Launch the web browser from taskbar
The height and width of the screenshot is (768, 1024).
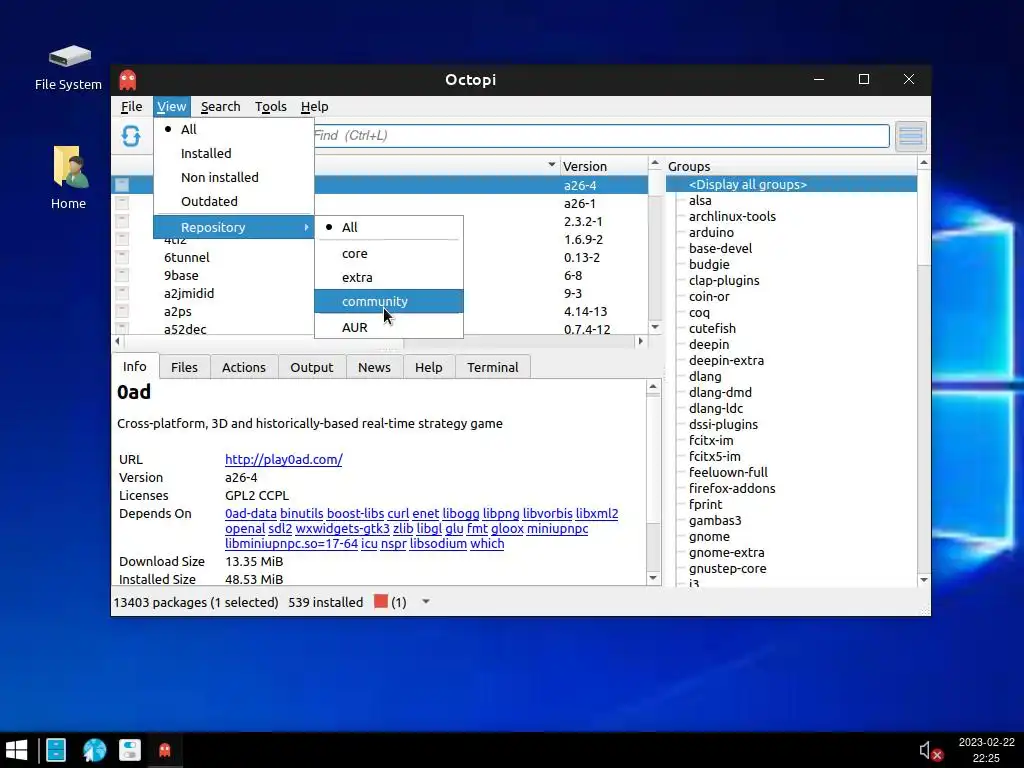94,750
